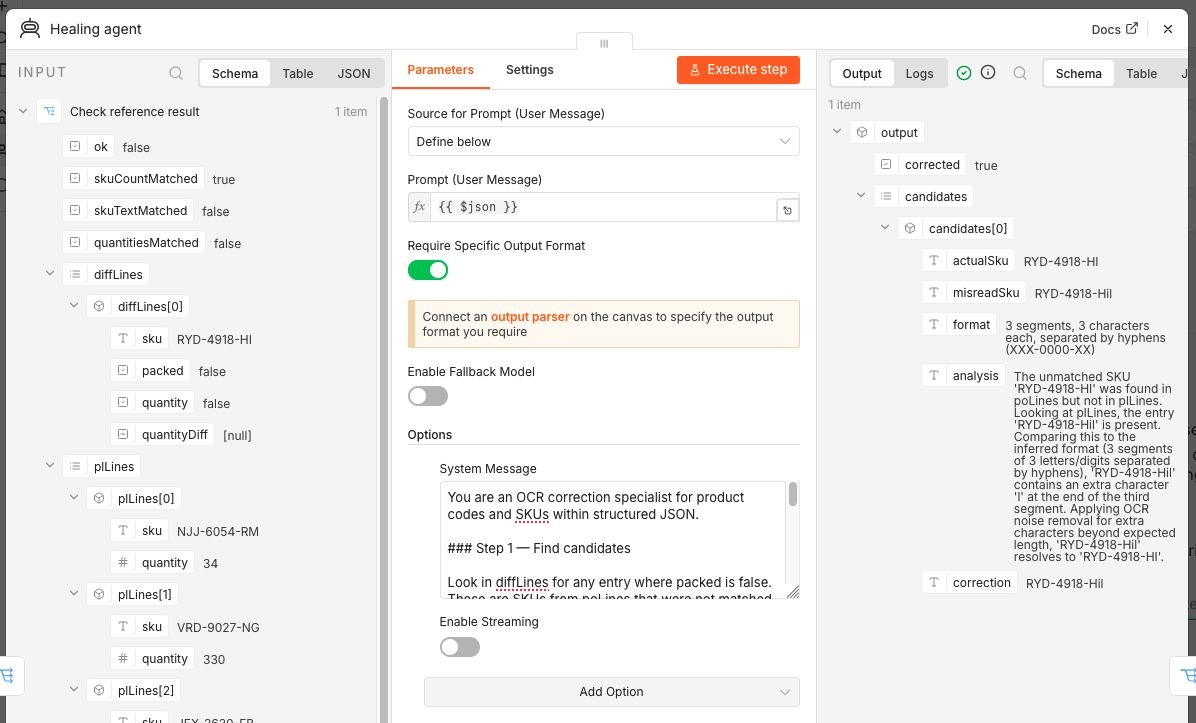Viewport: 1196px width, 723px height.
Task: Click the Execute step button
Action: 738,69
